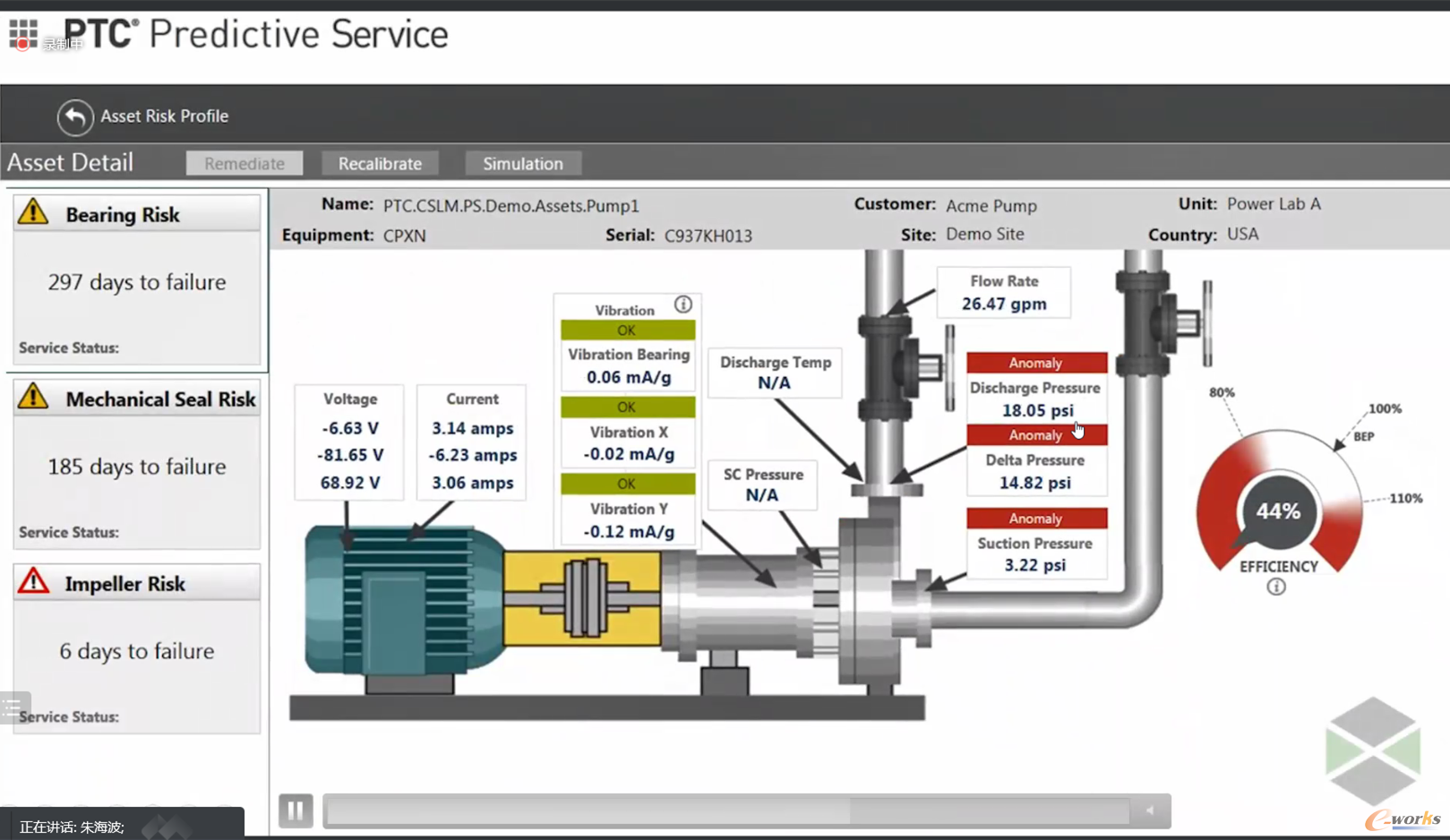Image resolution: width=1450 pixels, height=840 pixels.
Task: Click the 14.82 psi delta pressure value
Action: [x=1034, y=483]
